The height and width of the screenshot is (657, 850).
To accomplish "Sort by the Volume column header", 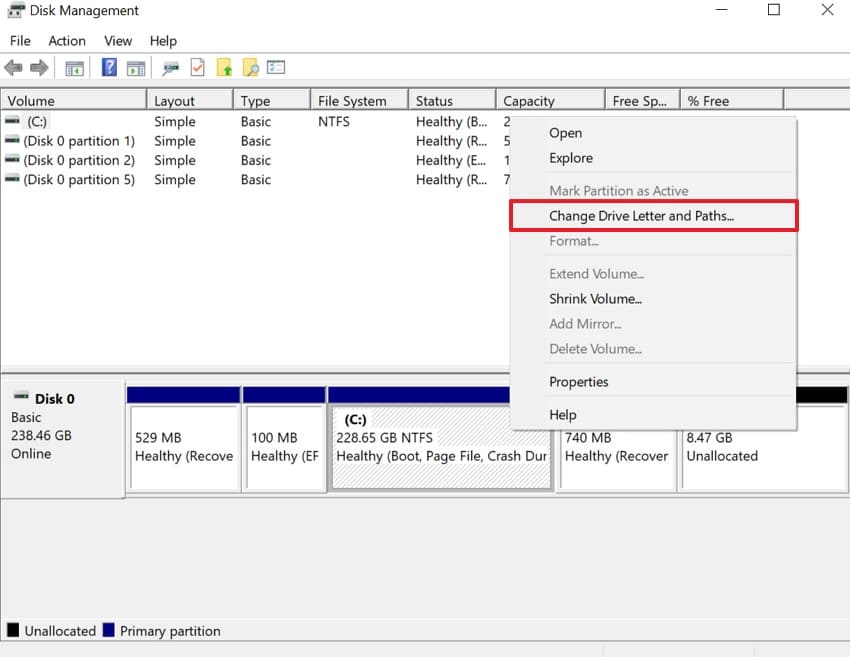I will [x=74, y=100].
